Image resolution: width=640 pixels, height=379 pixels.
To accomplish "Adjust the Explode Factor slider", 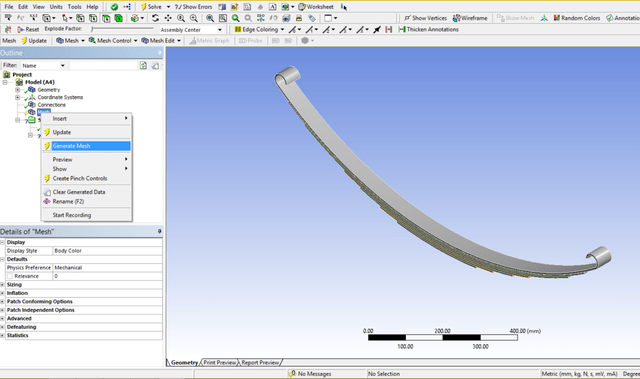I will pos(122,29).
